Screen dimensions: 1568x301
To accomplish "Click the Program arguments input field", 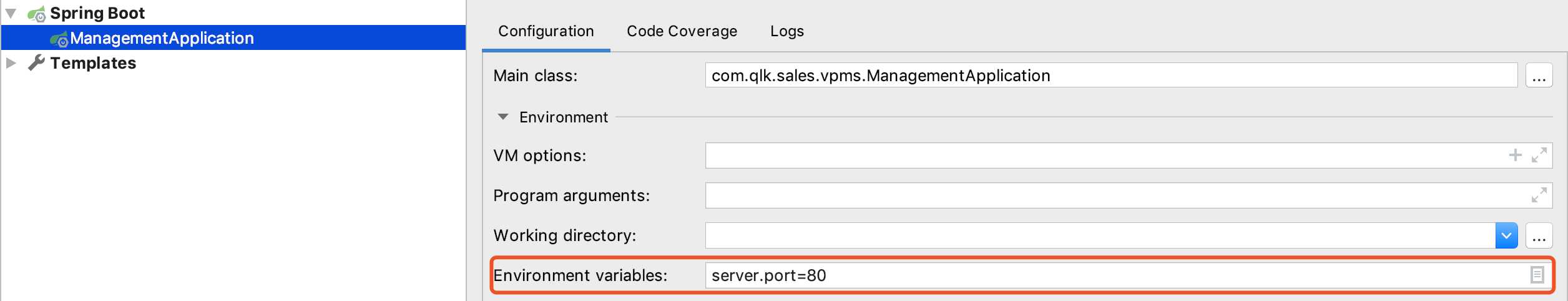I will pyautogui.click(x=1129, y=195).
